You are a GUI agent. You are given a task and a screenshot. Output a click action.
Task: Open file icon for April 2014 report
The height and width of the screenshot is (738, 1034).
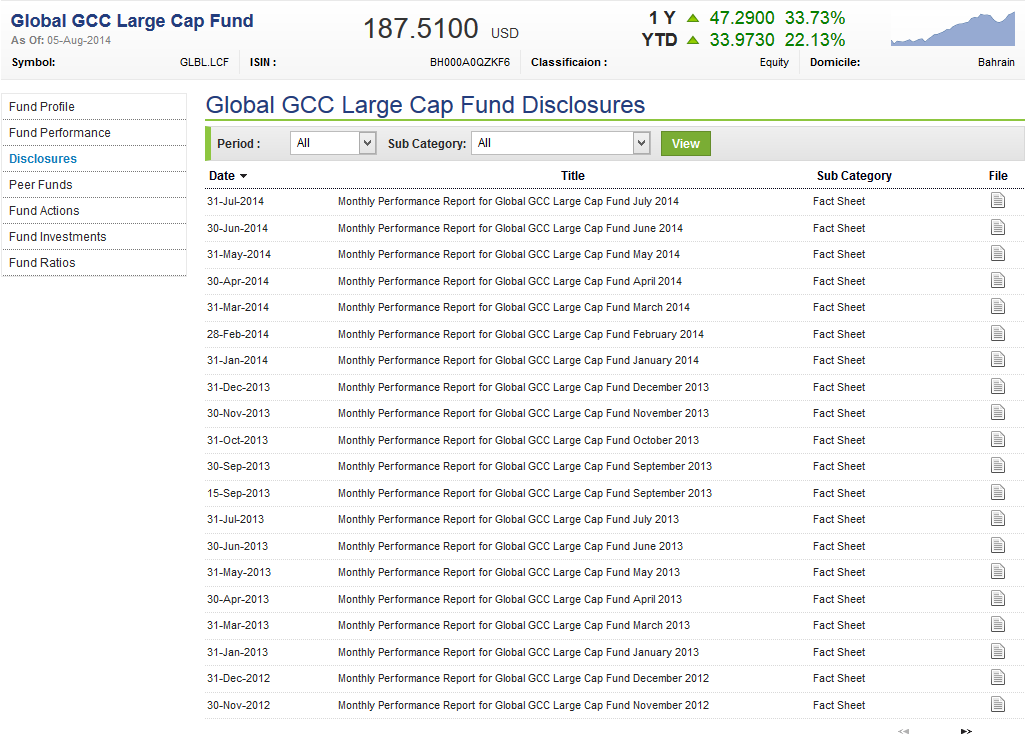pos(998,280)
